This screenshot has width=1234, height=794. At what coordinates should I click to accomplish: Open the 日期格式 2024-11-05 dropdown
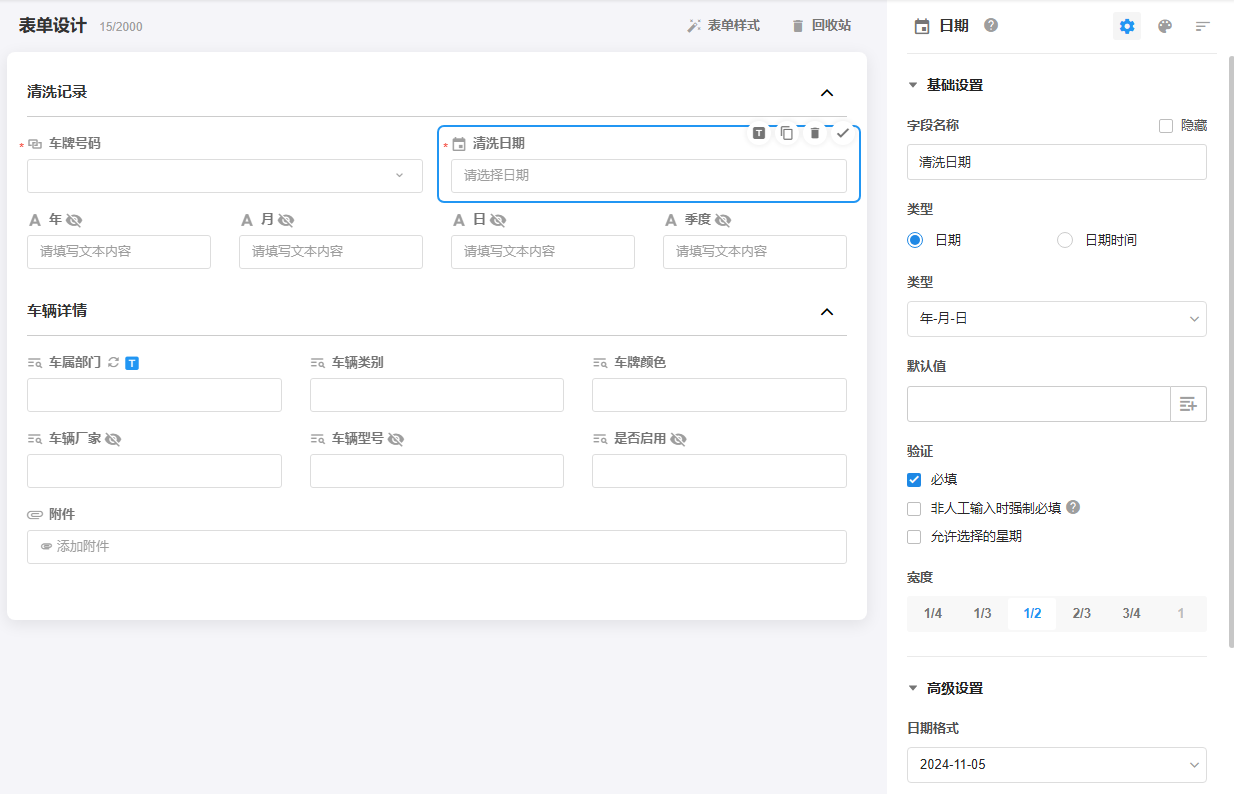click(x=1056, y=765)
